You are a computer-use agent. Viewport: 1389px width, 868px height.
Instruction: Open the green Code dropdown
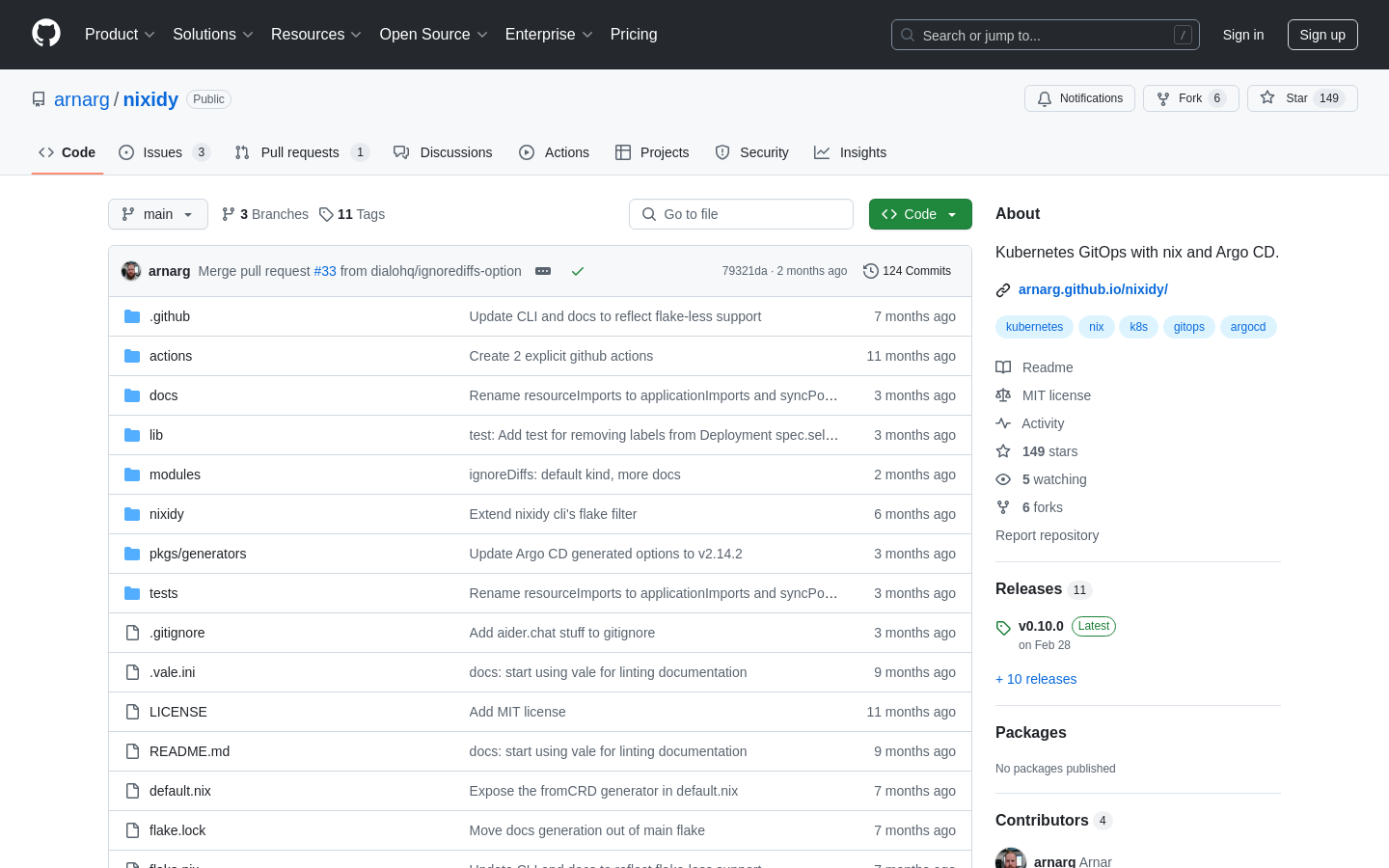click(x=920, y=214)
